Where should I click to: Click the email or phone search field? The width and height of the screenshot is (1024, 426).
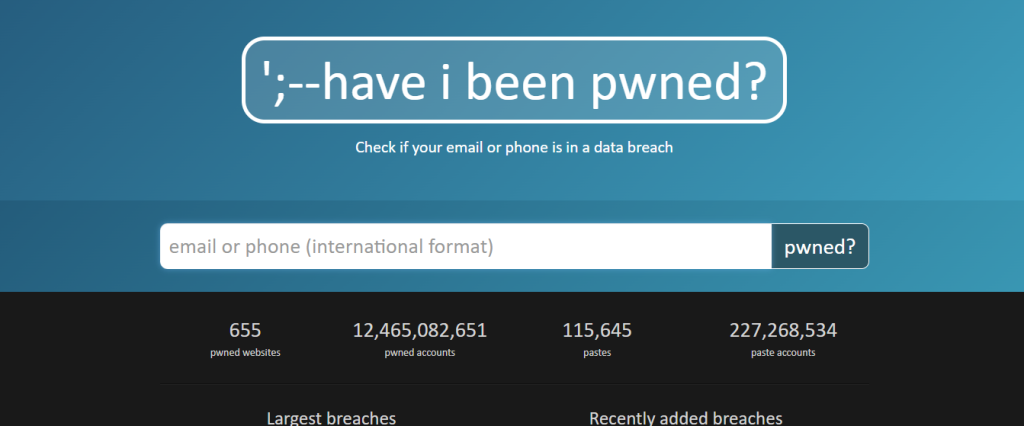click(x=466, y=246)
